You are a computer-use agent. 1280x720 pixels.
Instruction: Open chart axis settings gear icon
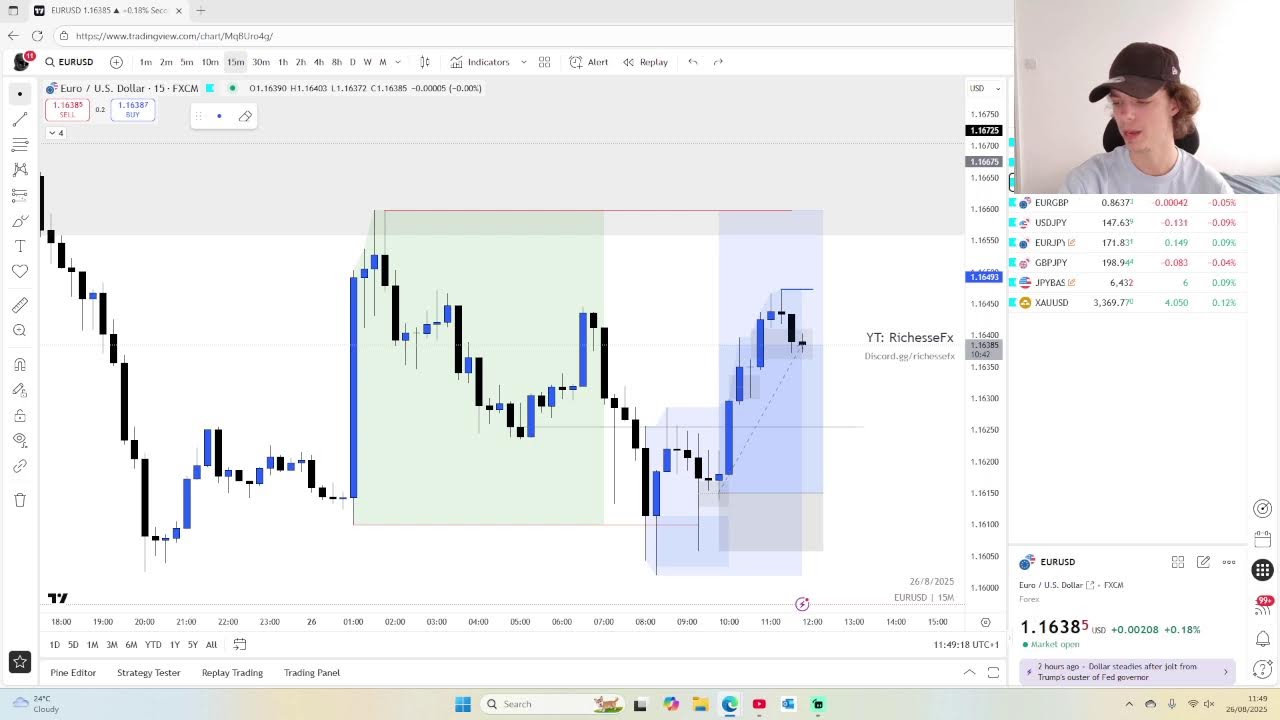click(x=985, y=622)
